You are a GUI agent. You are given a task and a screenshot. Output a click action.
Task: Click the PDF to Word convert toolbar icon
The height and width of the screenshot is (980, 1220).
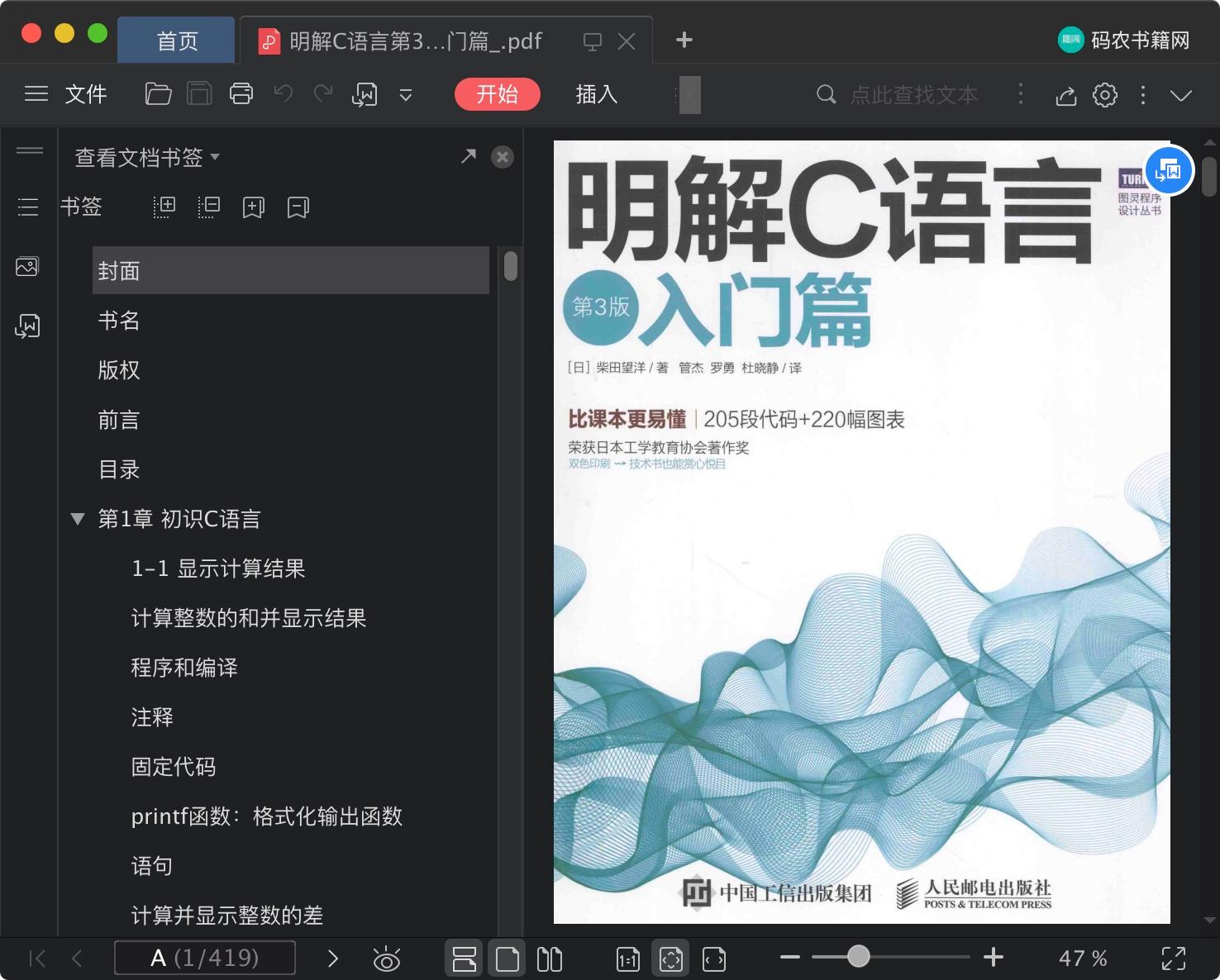[x=365, y=95]
